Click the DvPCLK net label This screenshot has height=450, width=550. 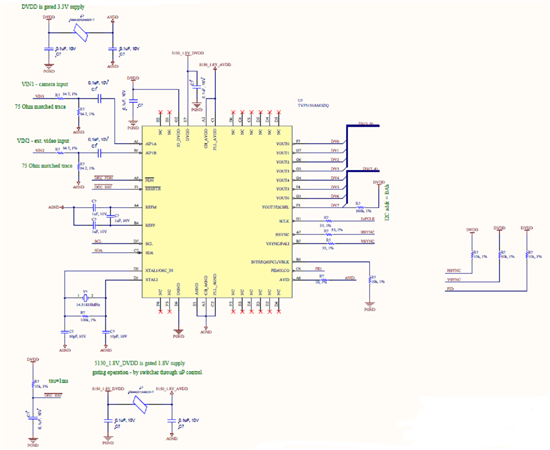click(368, 219)
